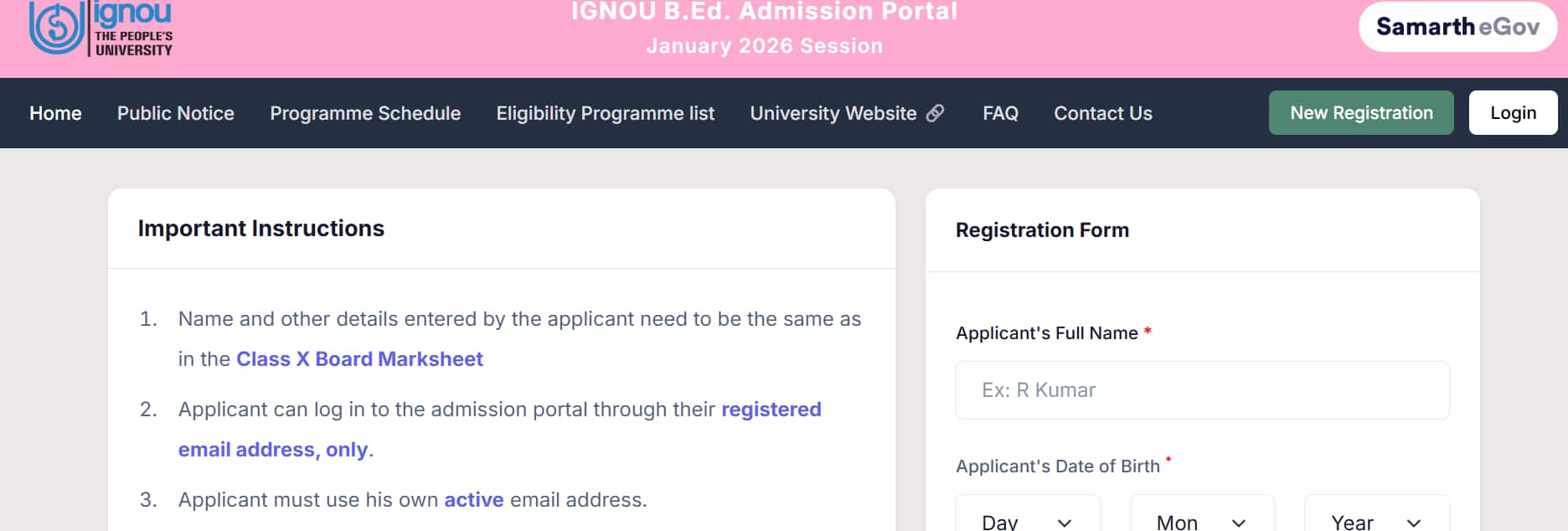The height and width of the screenshot is (531, 1568).
Task: Click the Class X Board Marksheet text
Action: point(359,359)
